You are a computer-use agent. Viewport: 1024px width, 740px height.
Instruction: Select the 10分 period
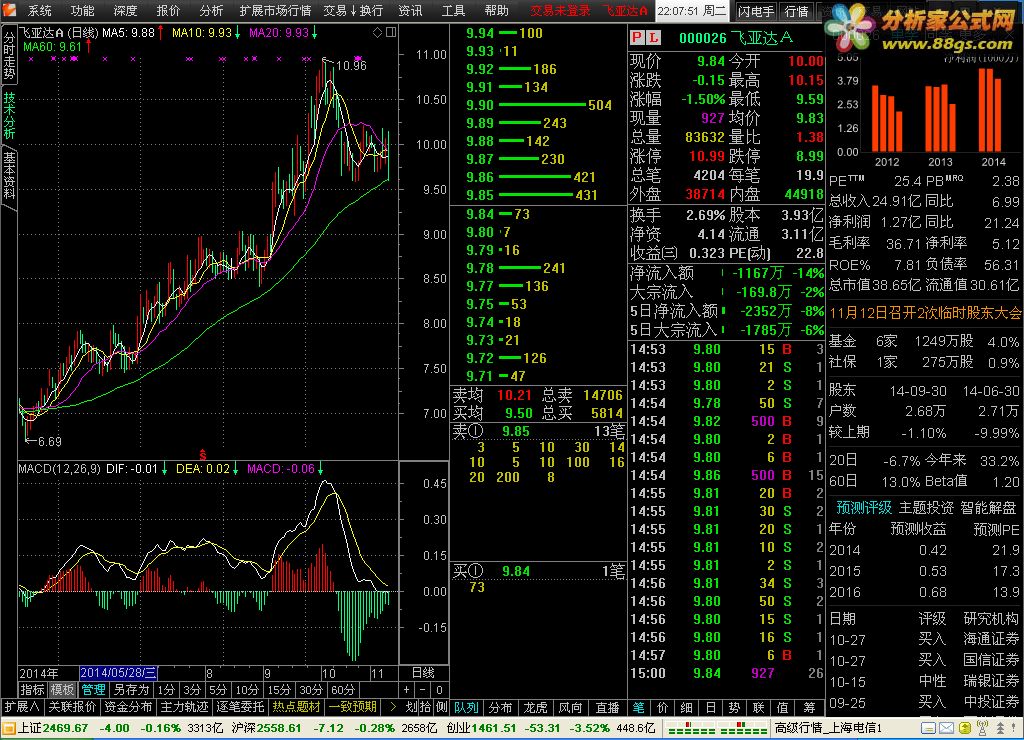point(247,690)
